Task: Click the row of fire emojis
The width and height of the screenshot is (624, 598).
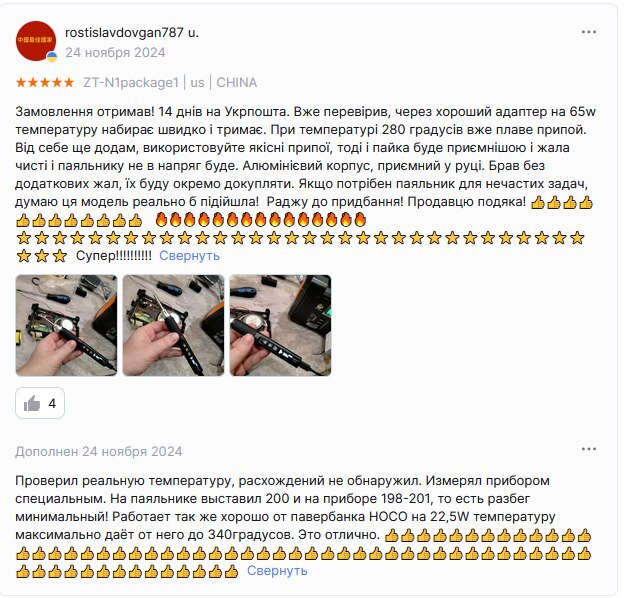Action: coord(261,220)
